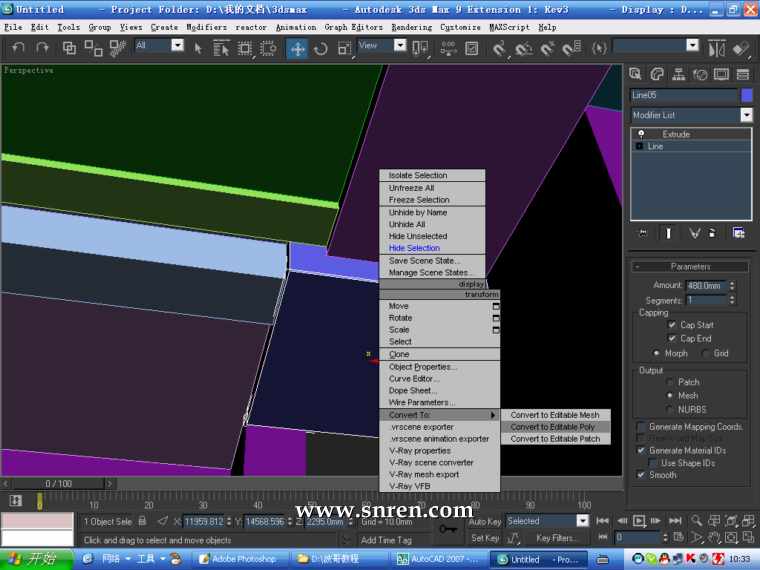
Task: Click the blue object color swatch
Action: [x=746, y=95]
